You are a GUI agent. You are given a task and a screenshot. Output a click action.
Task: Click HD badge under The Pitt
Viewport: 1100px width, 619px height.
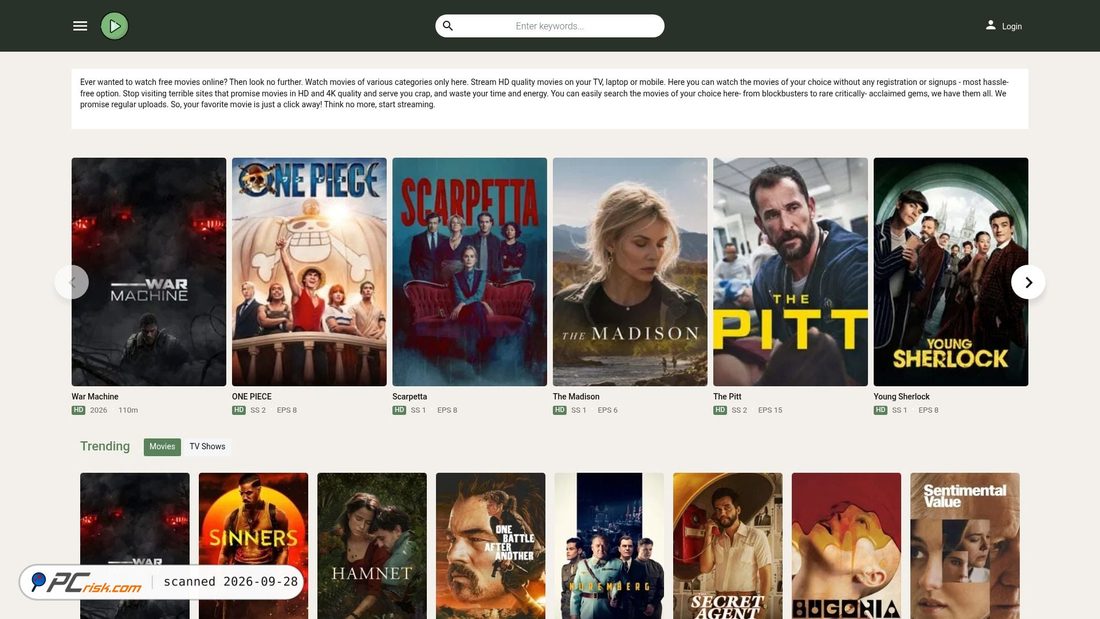(x=720, y=410)
